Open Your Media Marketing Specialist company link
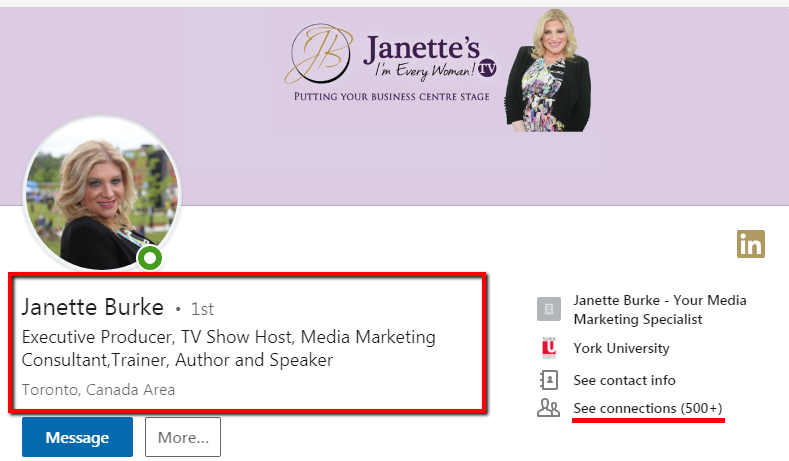The height and width of the screenshot is (461, 789). pyautogui.click(x=660, y=310)
